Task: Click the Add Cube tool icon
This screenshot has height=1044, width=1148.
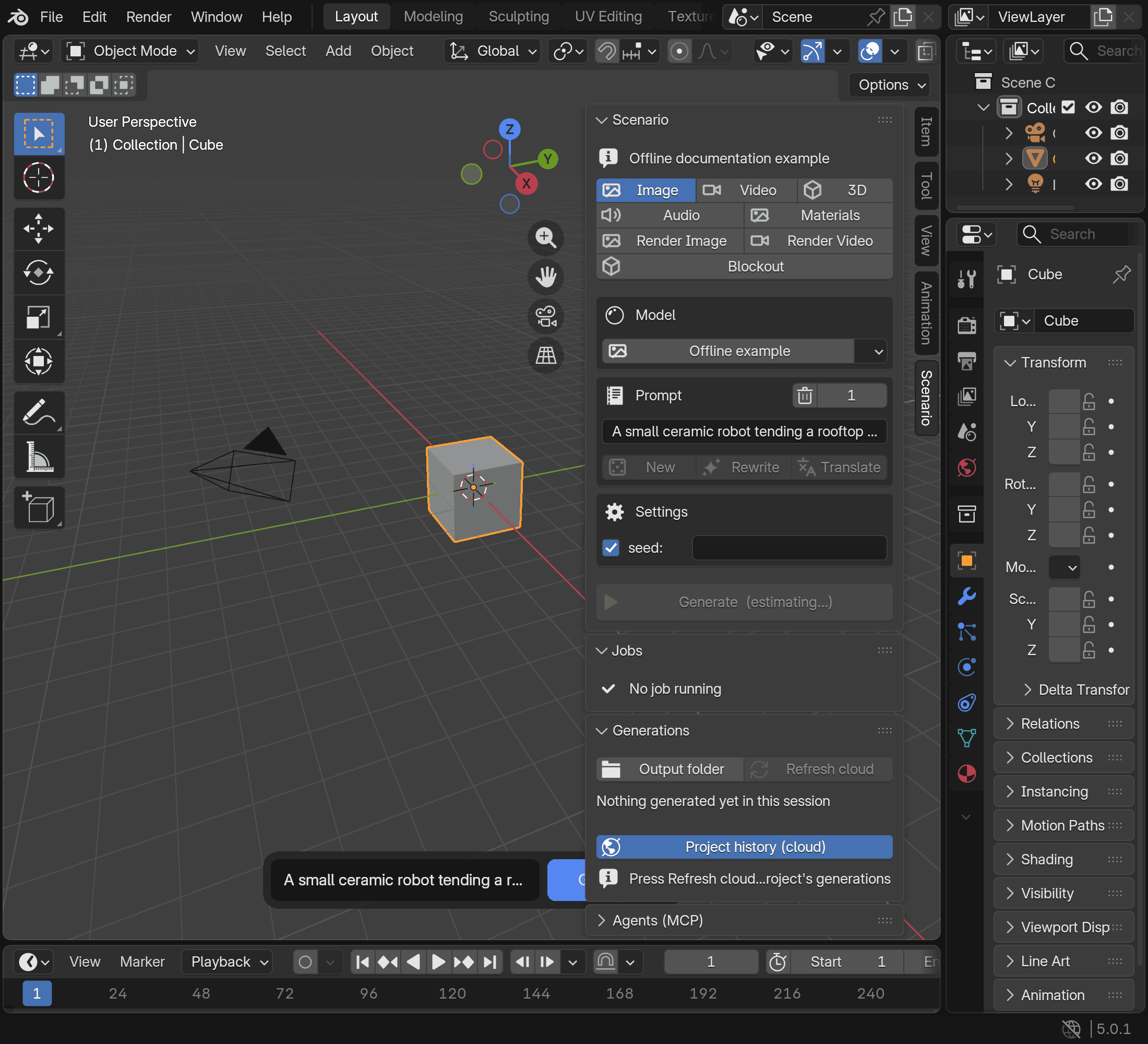Action: 39,507
